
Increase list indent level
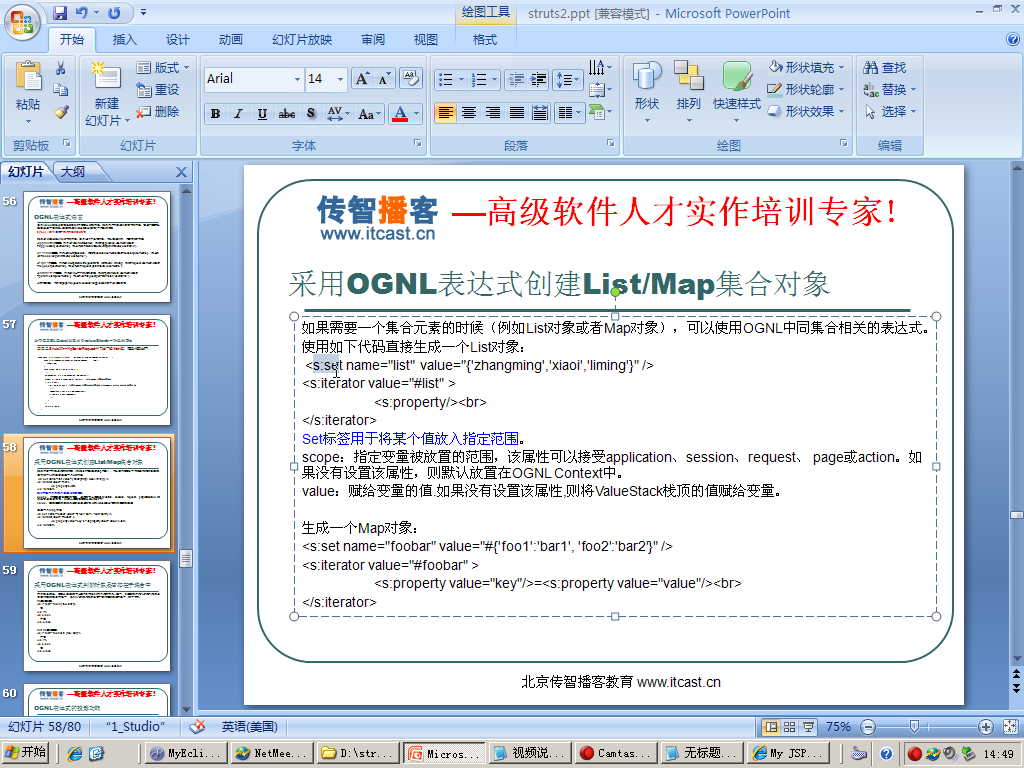[x=539, y=80]
